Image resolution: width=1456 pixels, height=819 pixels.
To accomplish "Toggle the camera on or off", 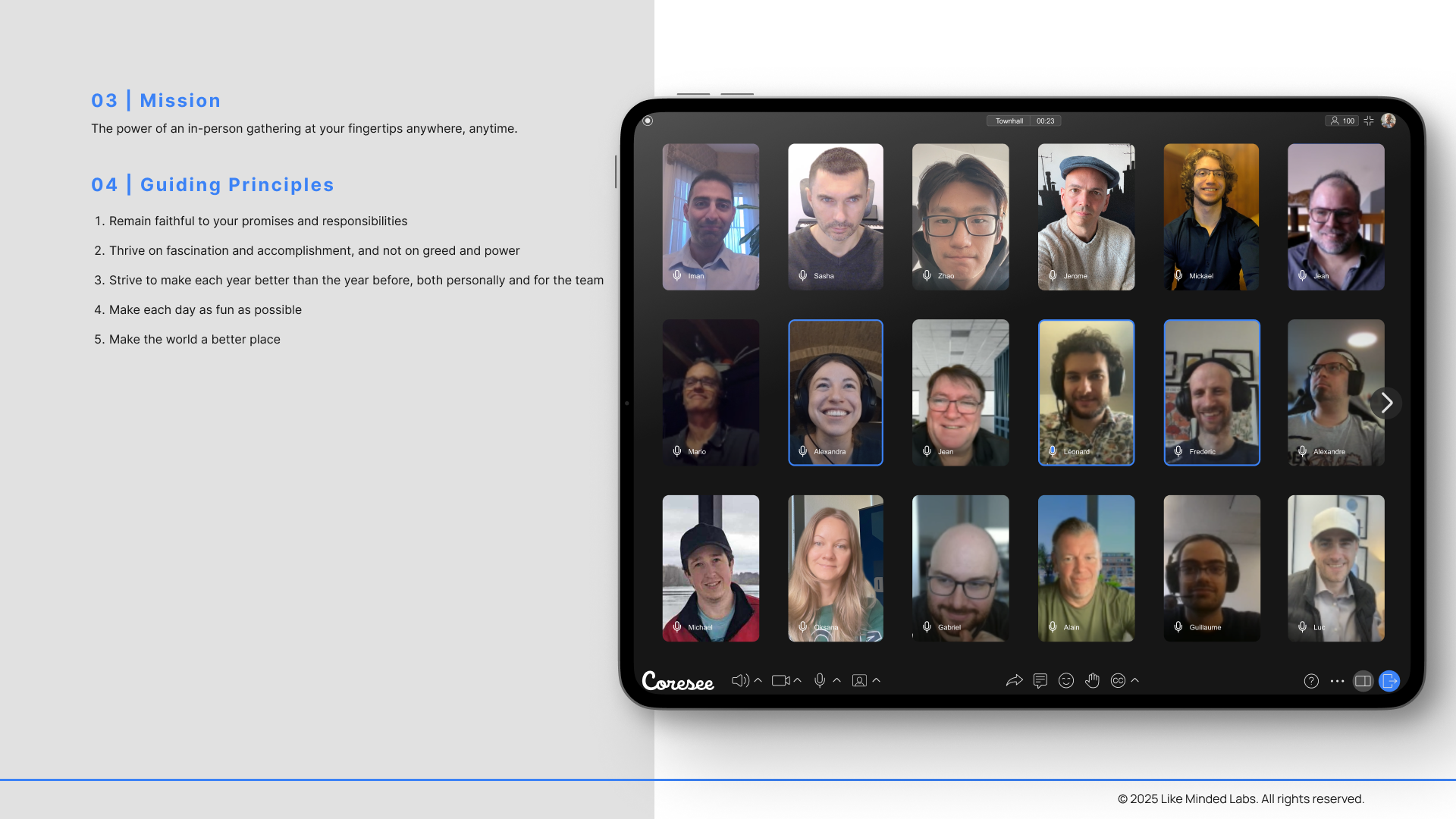I will pos(780,681).
